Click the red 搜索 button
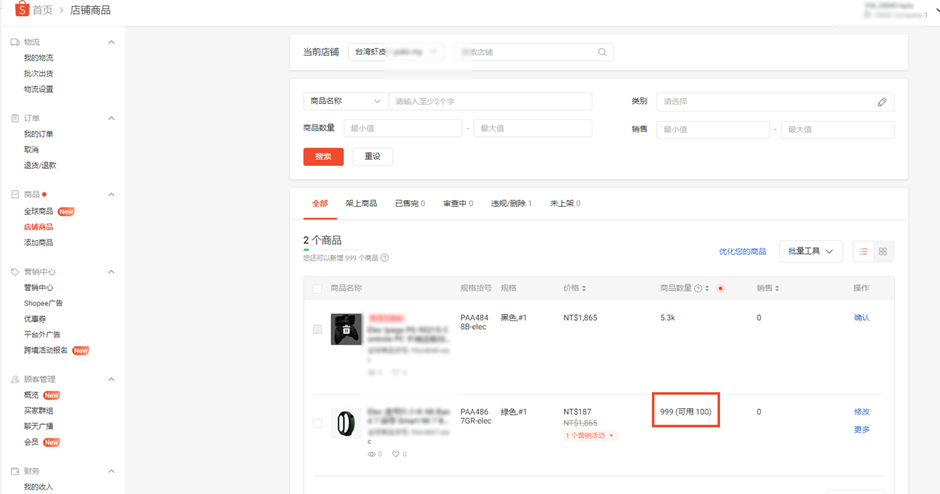The height and width of the screenshot is (494, 940). 323,156
